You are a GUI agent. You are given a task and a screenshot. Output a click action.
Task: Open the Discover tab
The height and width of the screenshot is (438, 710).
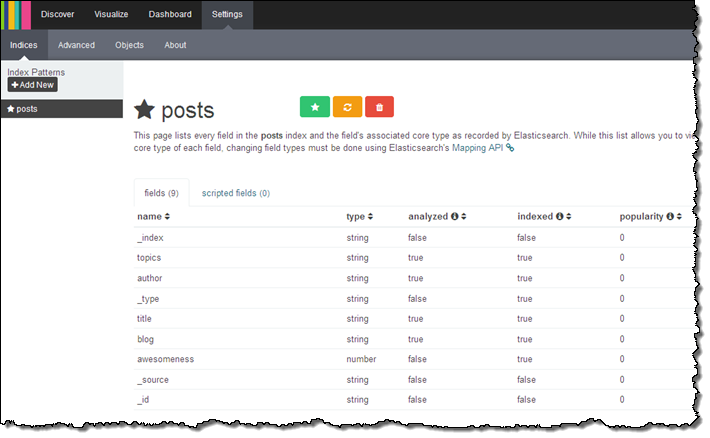(x=57, y=15)
